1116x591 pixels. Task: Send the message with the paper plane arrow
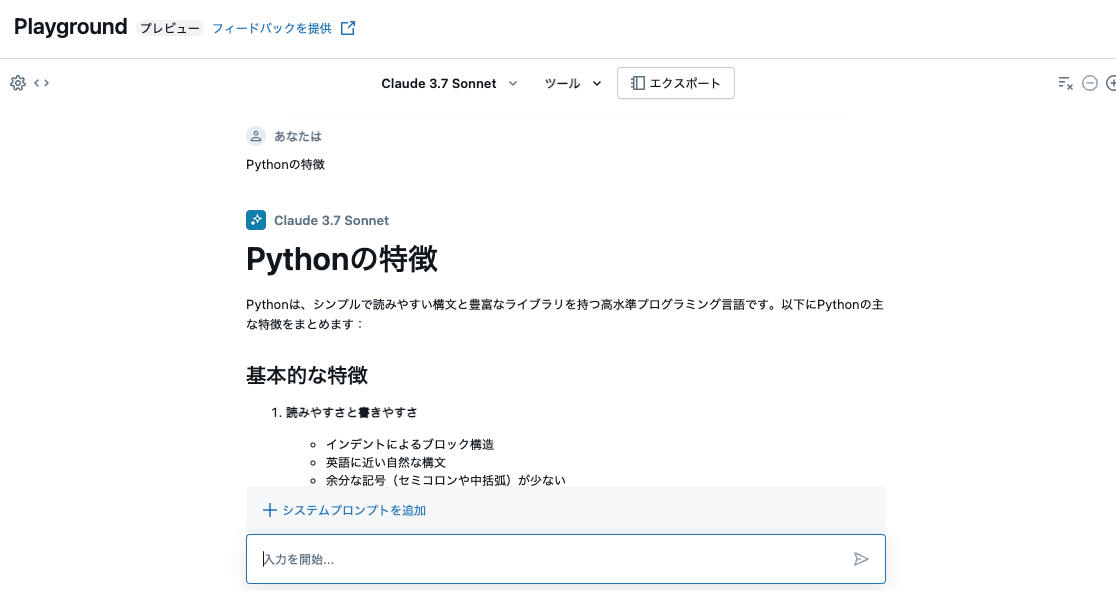pos(861,559)
